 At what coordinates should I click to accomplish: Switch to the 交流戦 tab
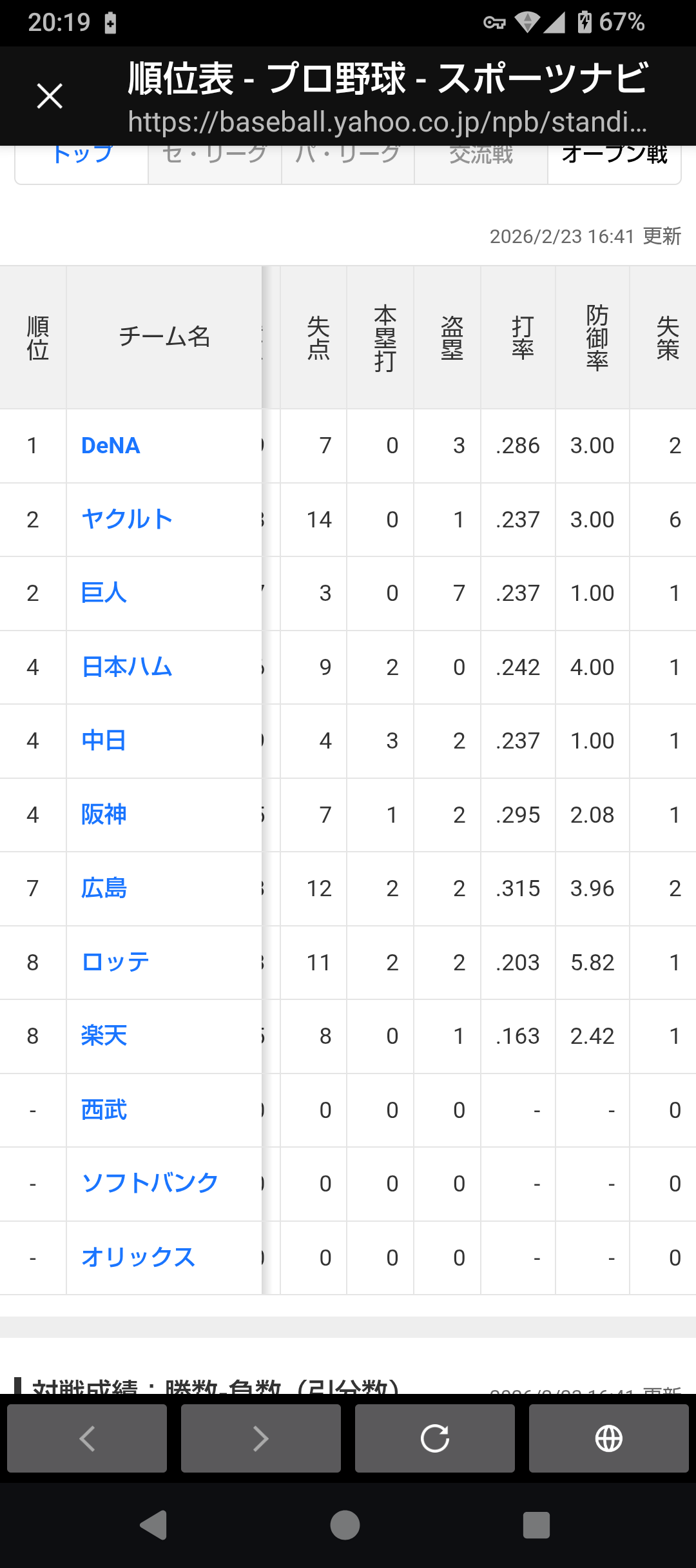(481, 158)
